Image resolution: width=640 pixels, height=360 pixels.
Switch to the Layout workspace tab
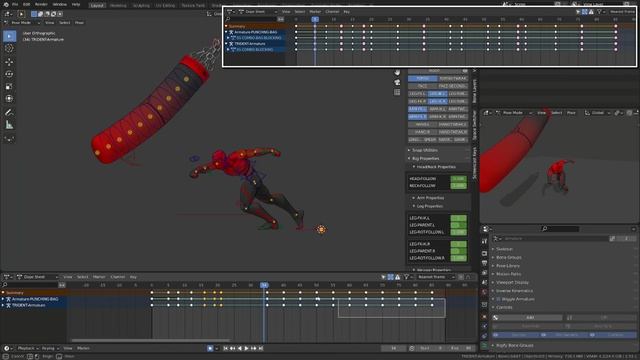tap(97, 6)
